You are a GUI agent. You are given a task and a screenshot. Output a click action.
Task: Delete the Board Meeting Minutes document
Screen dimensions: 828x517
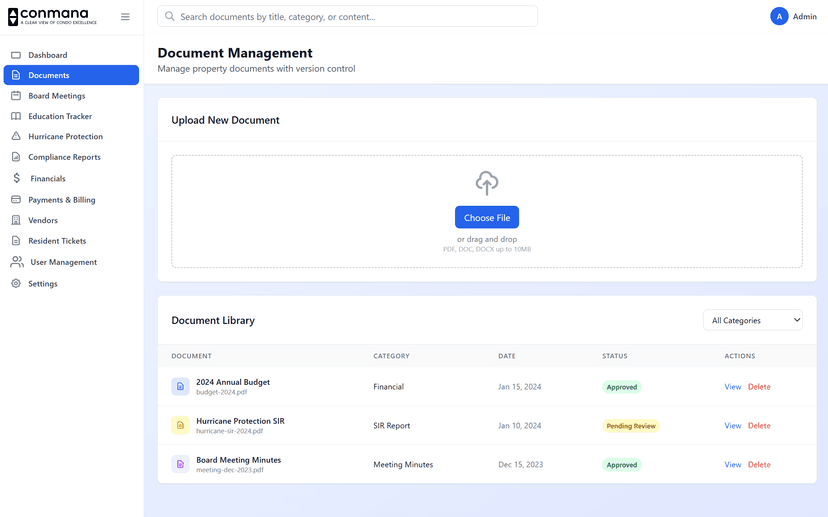pos(759,465)
